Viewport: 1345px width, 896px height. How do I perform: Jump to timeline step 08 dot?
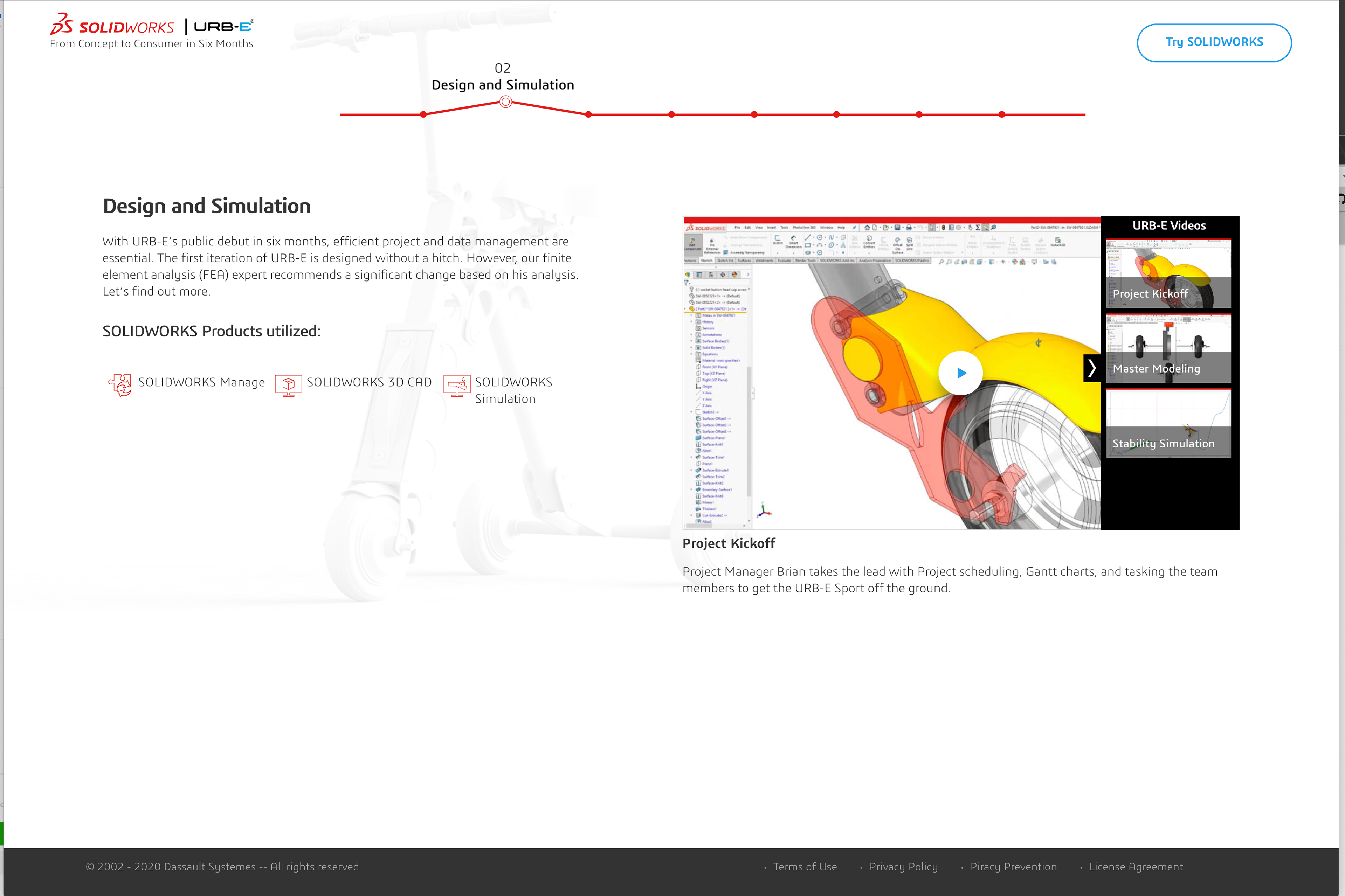tap(1002, 114)
